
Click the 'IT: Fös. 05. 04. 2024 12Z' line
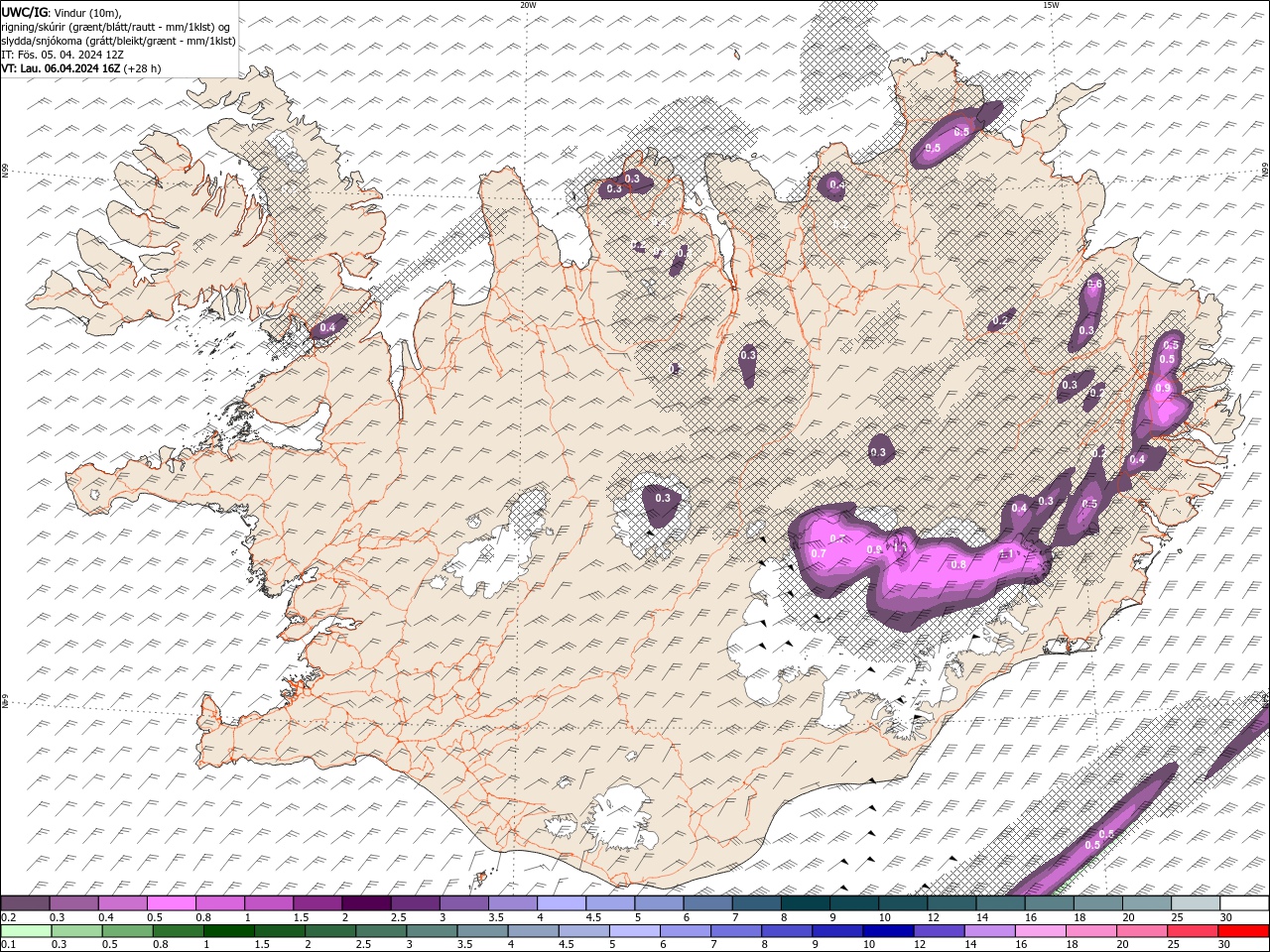point(63,55)
